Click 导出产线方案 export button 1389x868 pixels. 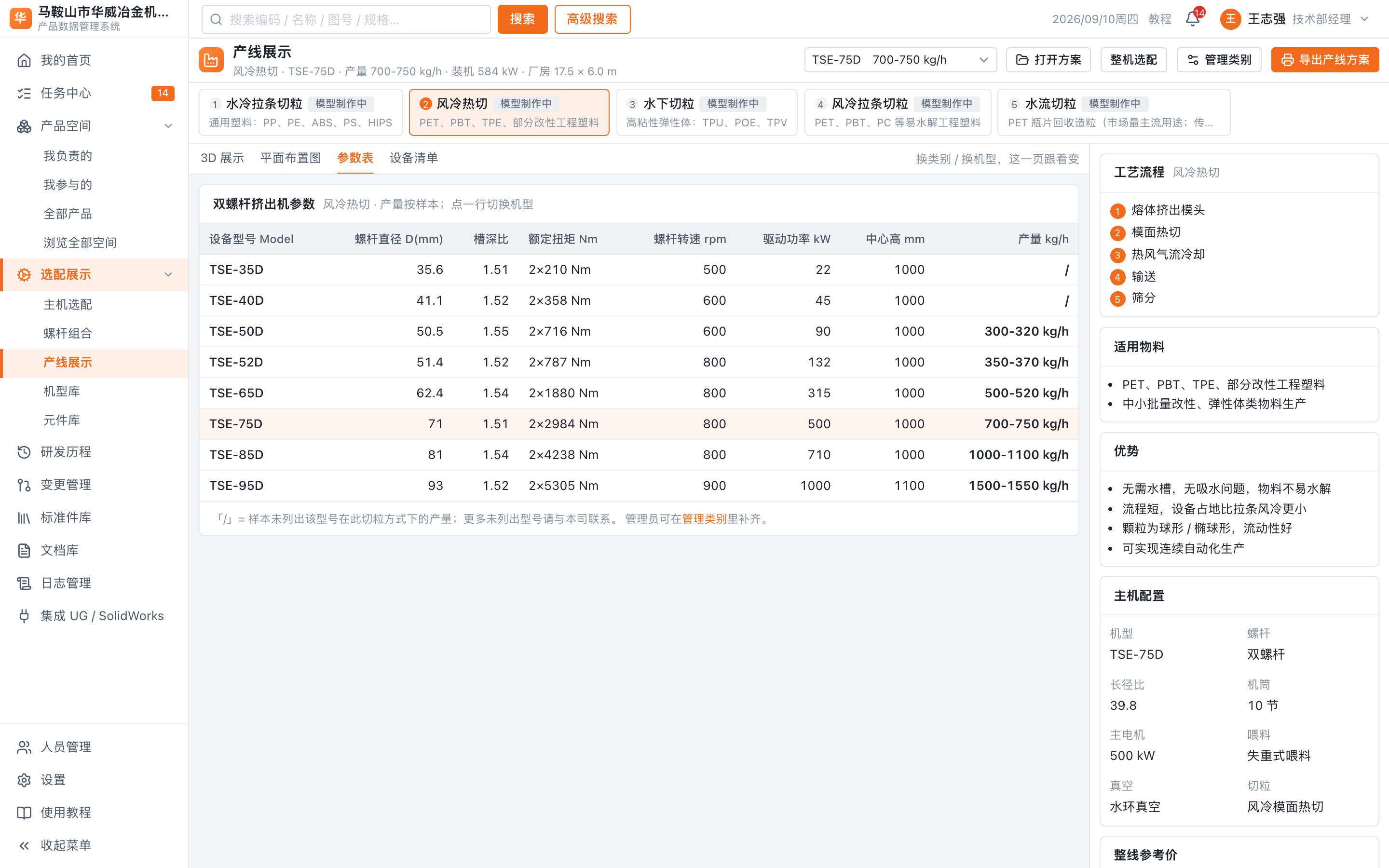click(x=1325, y=60)
